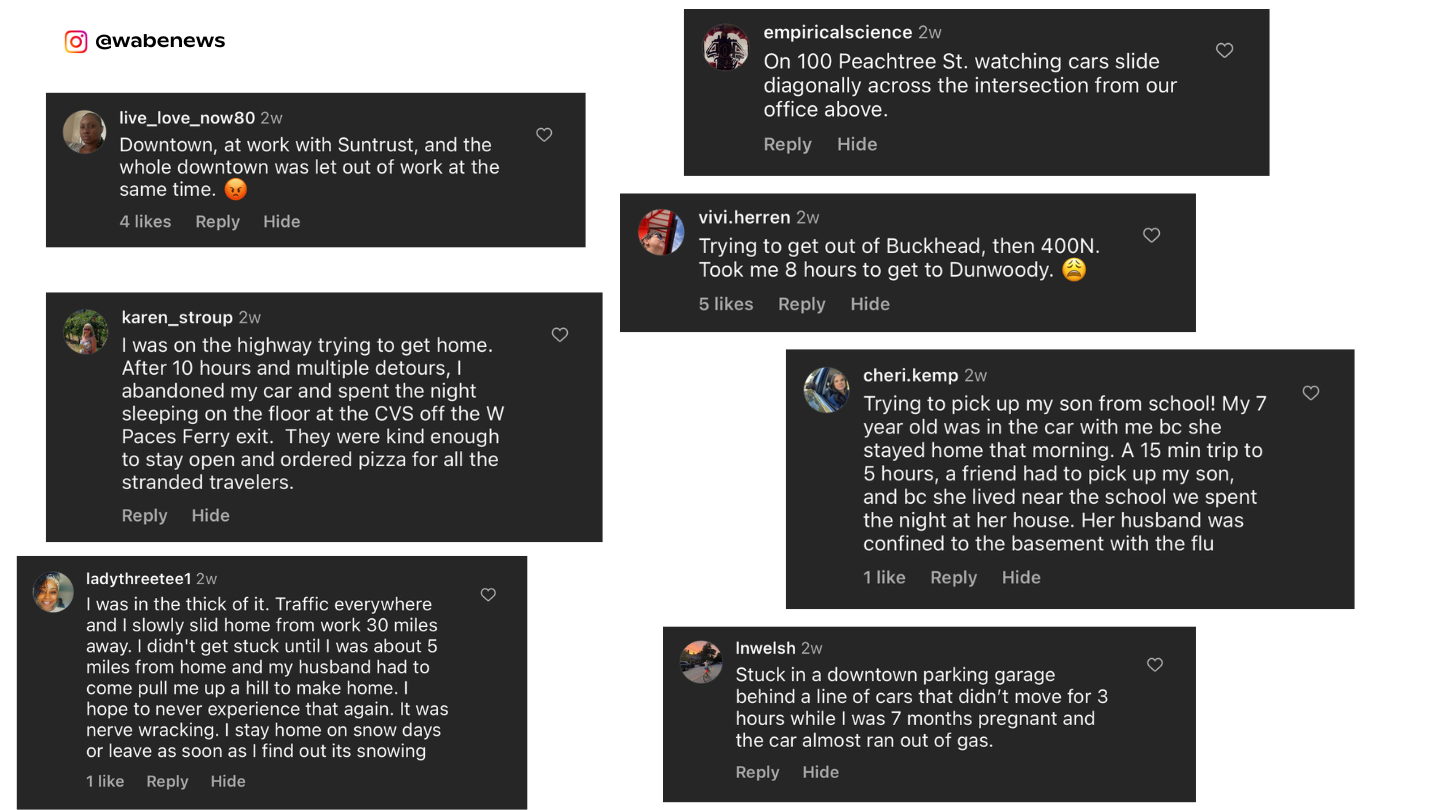Heart vivi.herren's Buckhead comment
This screenshot has width=1440, height=810.
[x=1151, y=235]
